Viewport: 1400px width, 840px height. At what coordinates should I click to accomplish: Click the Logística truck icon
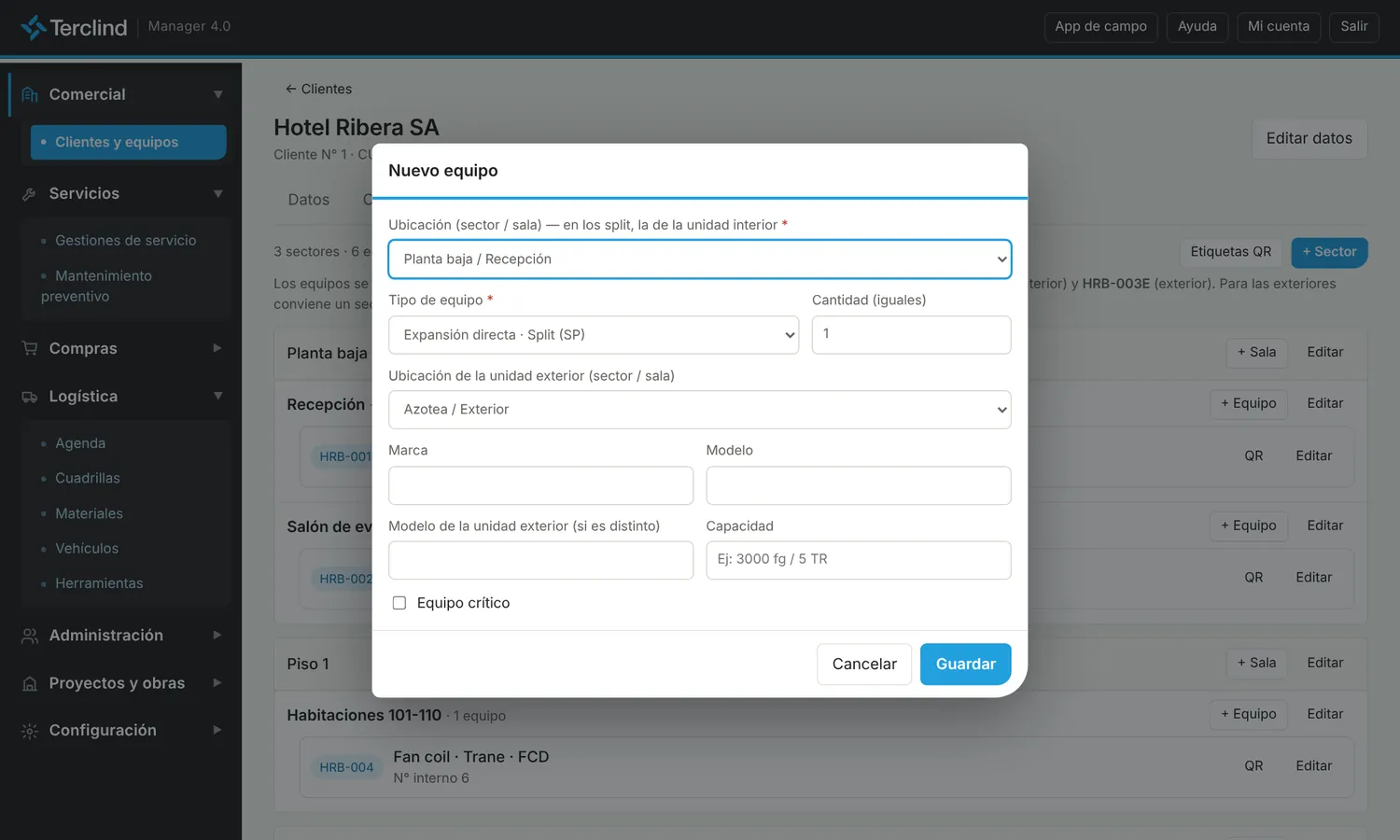(x=30, y=397)
